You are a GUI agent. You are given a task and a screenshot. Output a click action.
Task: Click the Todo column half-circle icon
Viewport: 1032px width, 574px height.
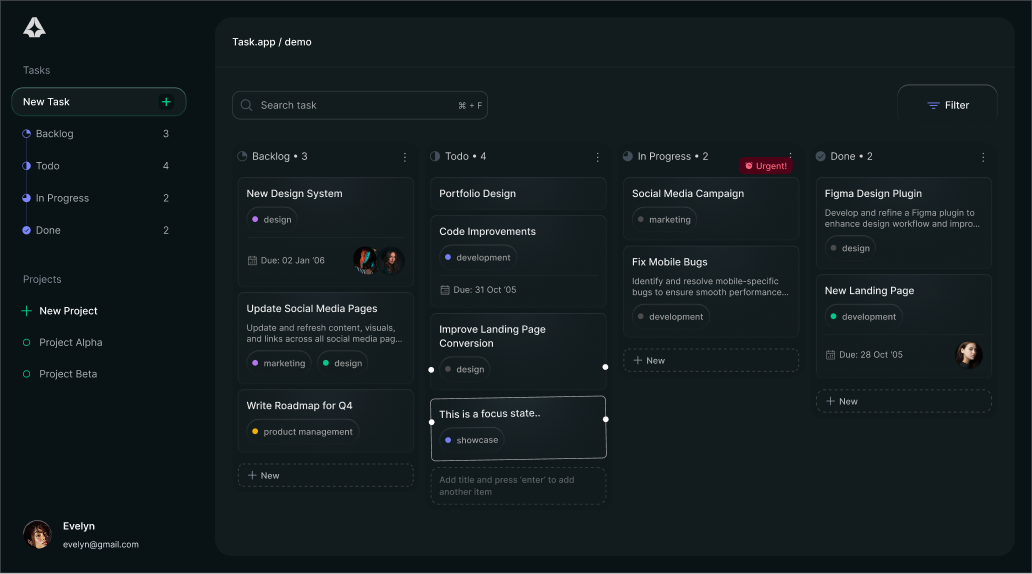click(x=435, y=157)
